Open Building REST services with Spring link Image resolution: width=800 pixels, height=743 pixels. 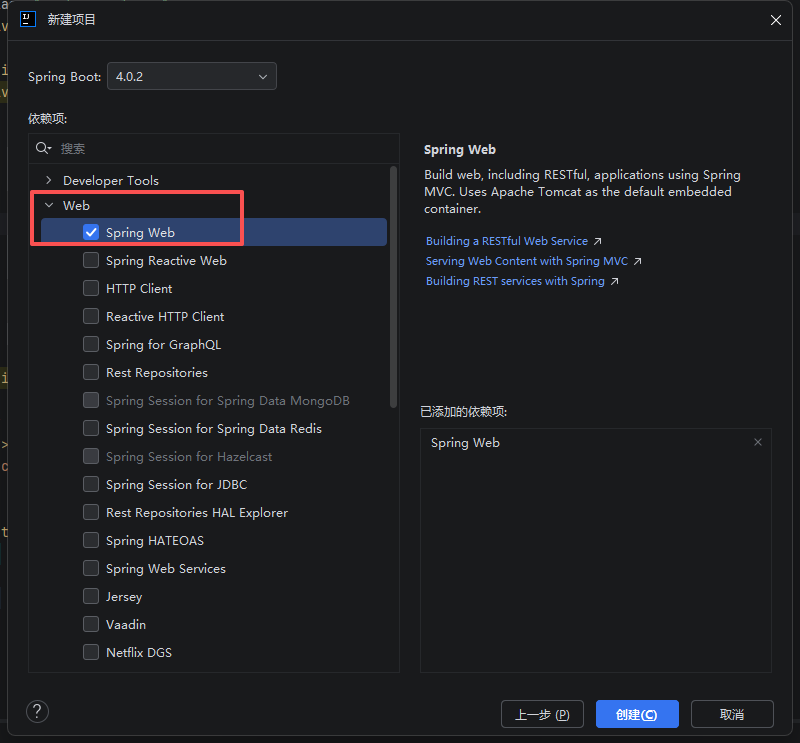tap(515, 281)
